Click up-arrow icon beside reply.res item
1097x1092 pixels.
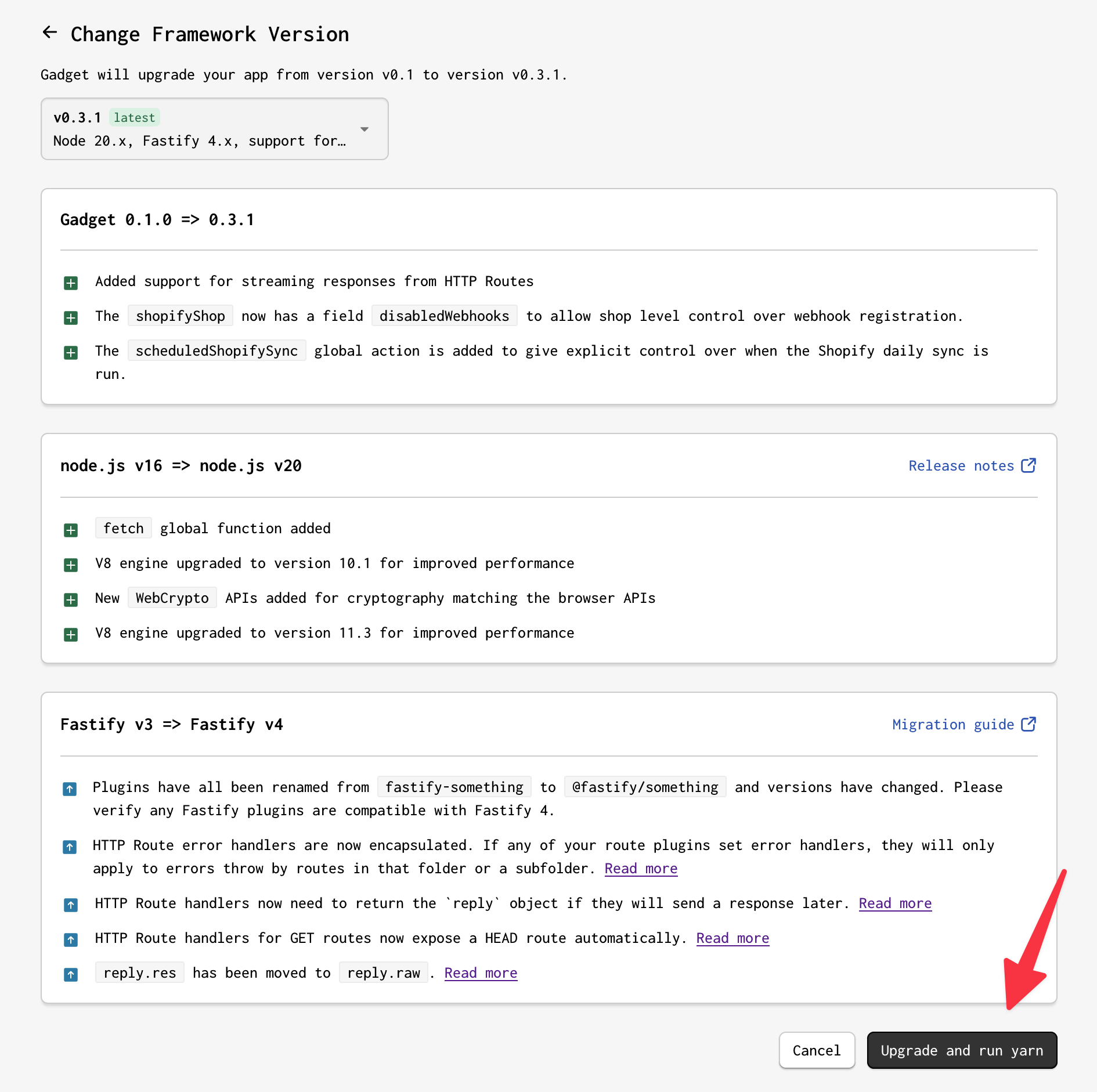[71, 974]
